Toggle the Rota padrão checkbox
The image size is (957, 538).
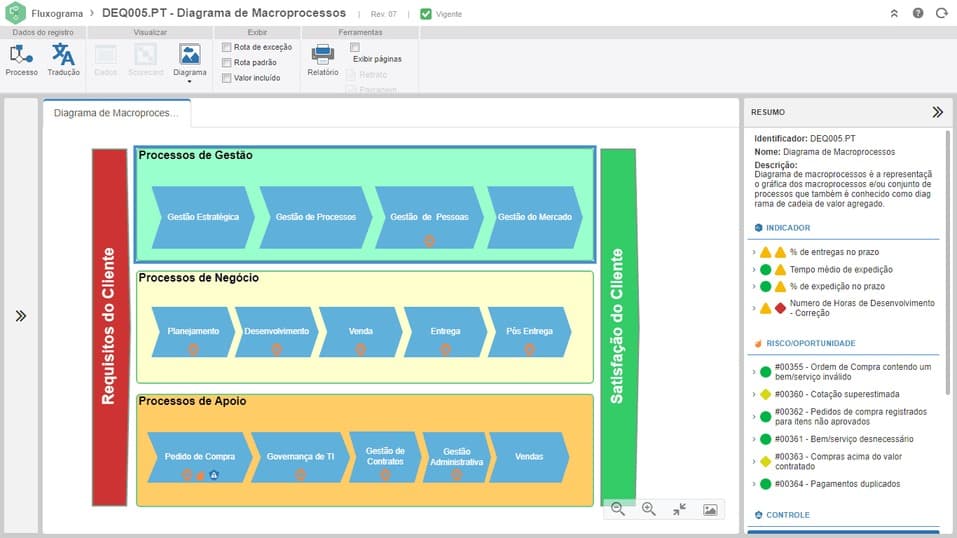(x=226, y=62)
